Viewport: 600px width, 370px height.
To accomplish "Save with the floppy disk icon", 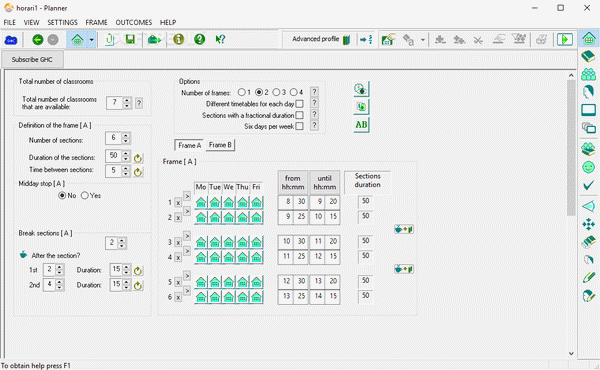I will pyautogui.click(x=130, y=39).
